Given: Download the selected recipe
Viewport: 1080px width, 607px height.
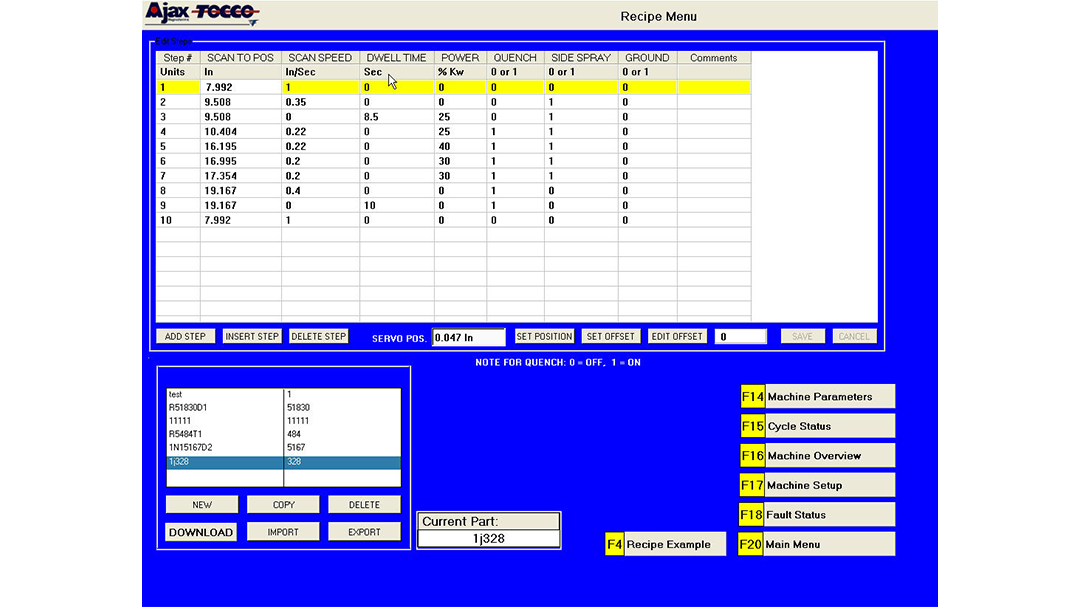Looking at the screenshot, I should click(x=201, y=532).
